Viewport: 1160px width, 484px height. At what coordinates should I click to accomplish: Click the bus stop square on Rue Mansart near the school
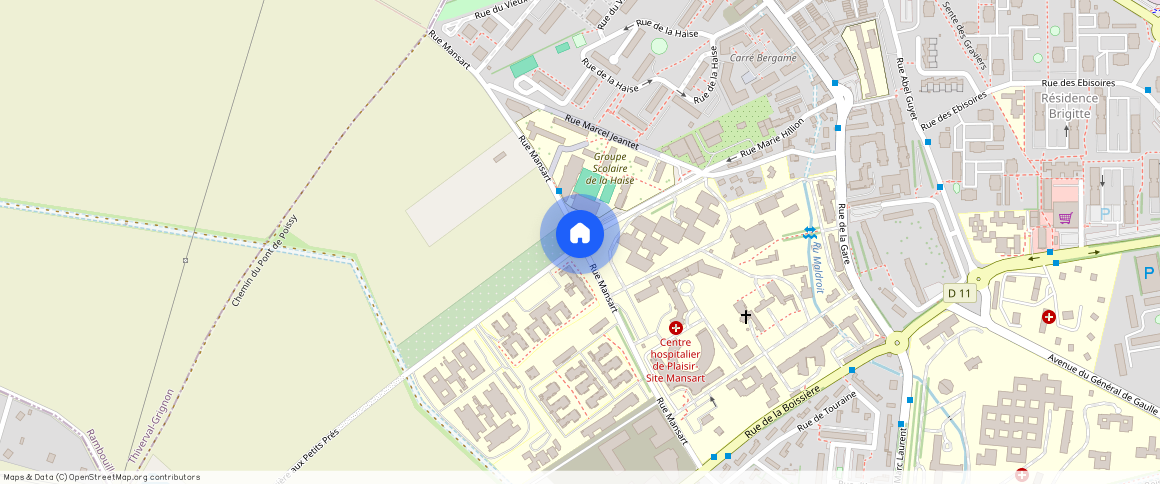(559, 191)
